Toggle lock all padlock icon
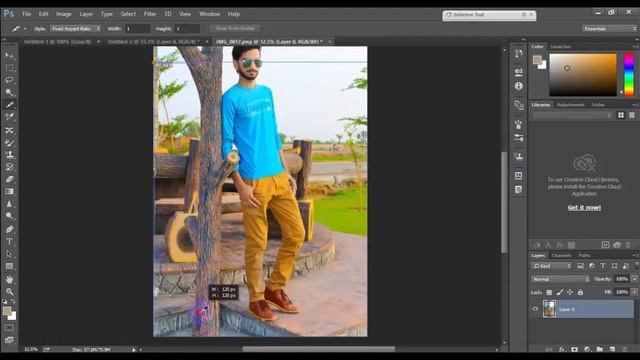Image resolution: width=640 pixels, height=360 pixels. click(580, 292)
